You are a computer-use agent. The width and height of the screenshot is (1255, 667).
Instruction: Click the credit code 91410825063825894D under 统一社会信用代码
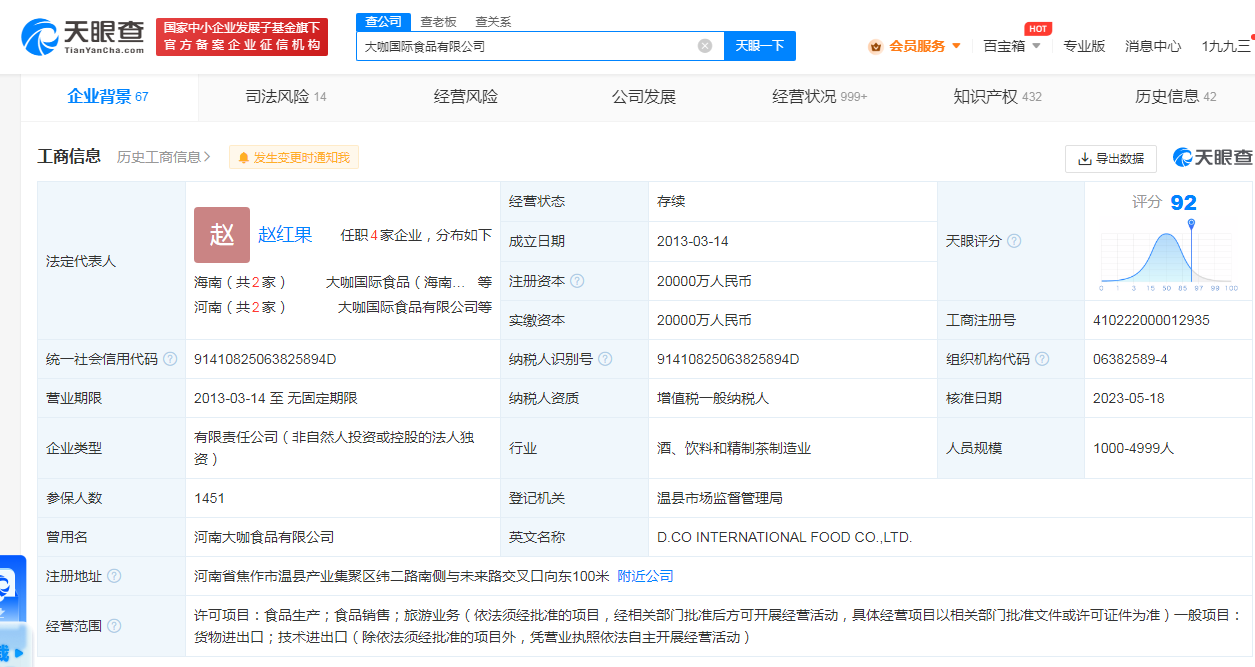point(265,359)
